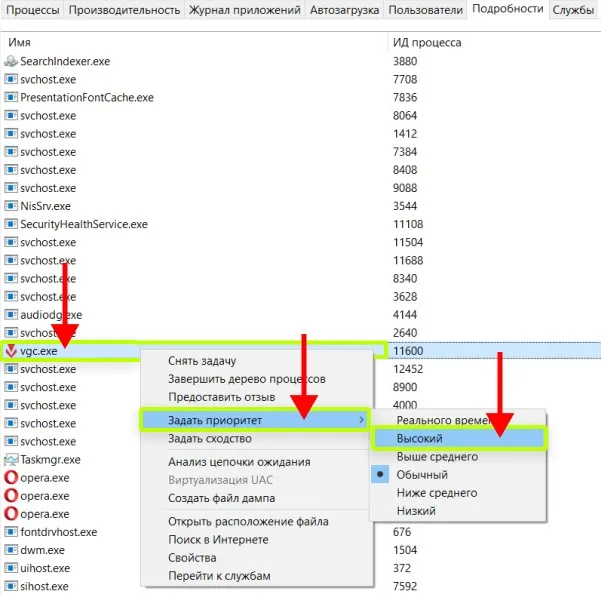Click the svchost.exe icon for PID 11688

(x=11, y=260)
